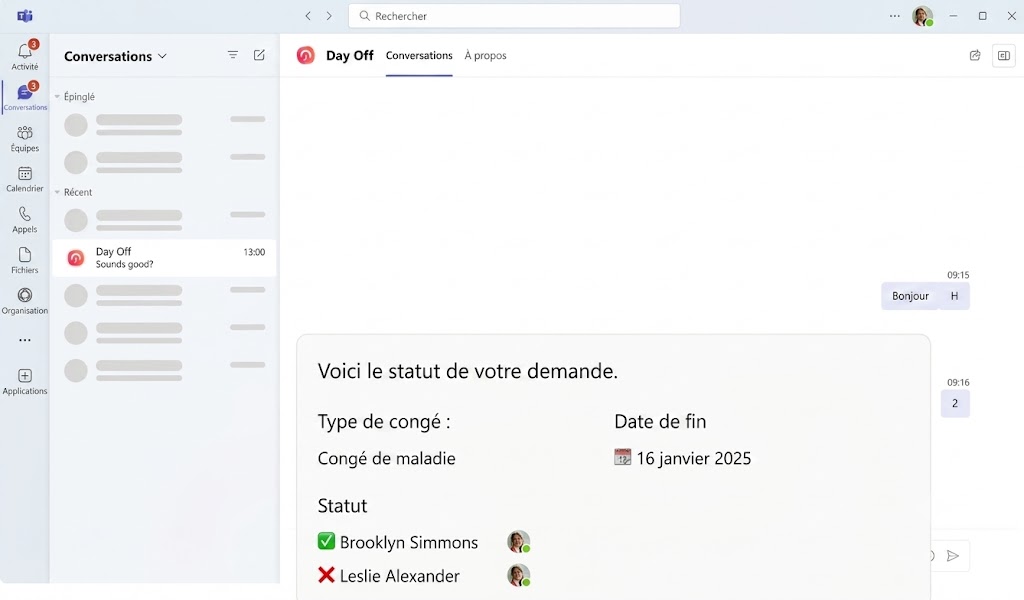
Task: Go forward with the right arrow
Action: (x=329, y=16)
